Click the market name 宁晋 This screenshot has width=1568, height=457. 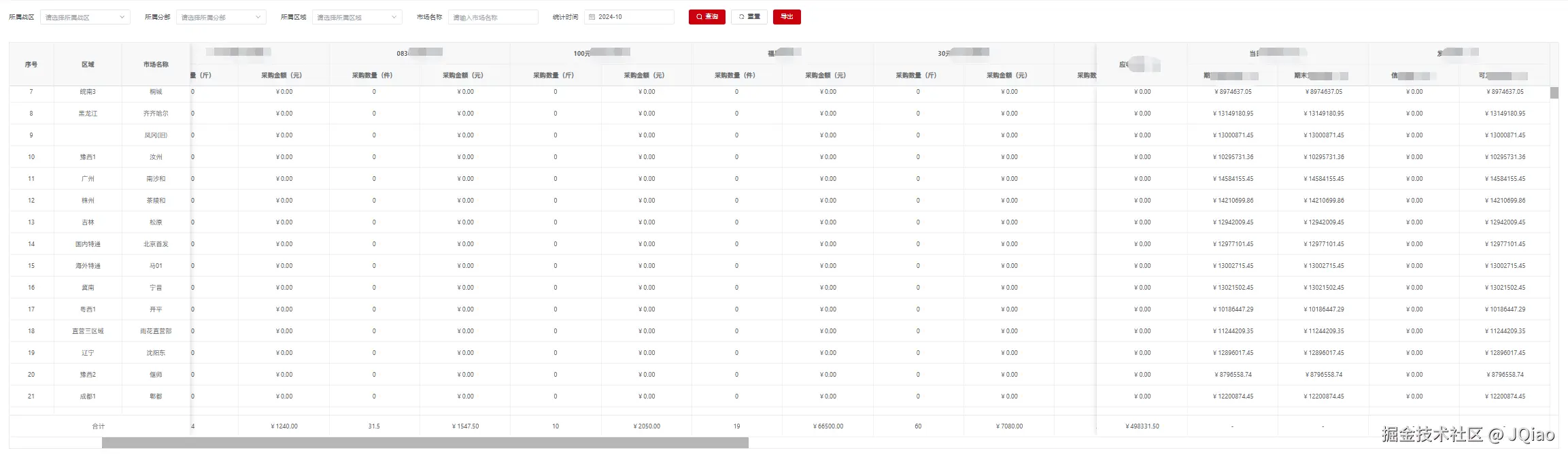(156, 288)
